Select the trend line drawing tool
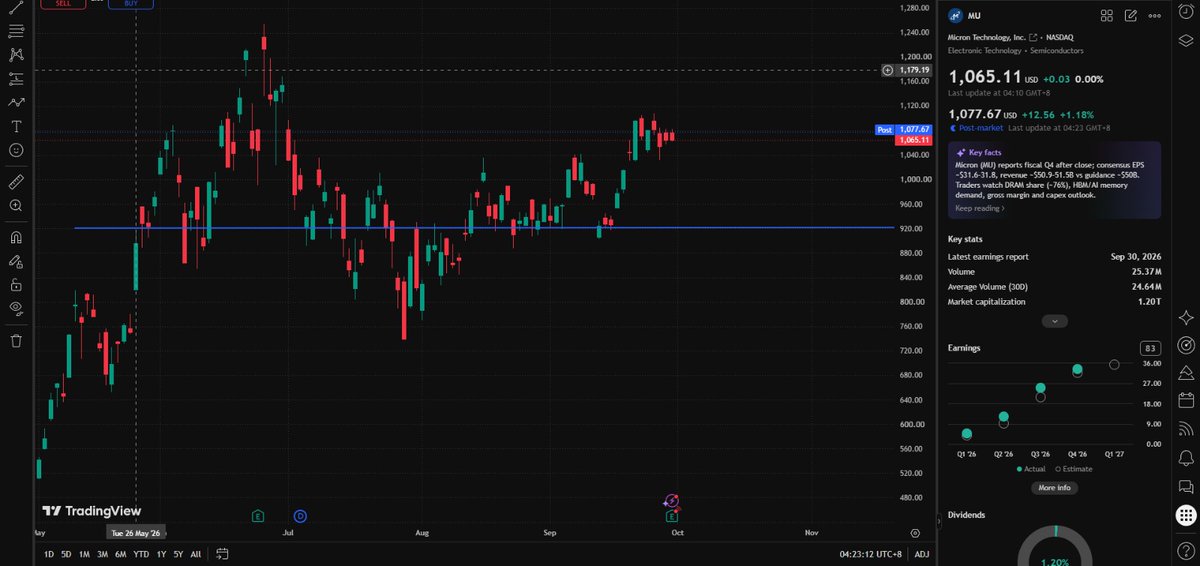Image resolution: width=1200 pixels, height=566 pixels. coord(16,9)
